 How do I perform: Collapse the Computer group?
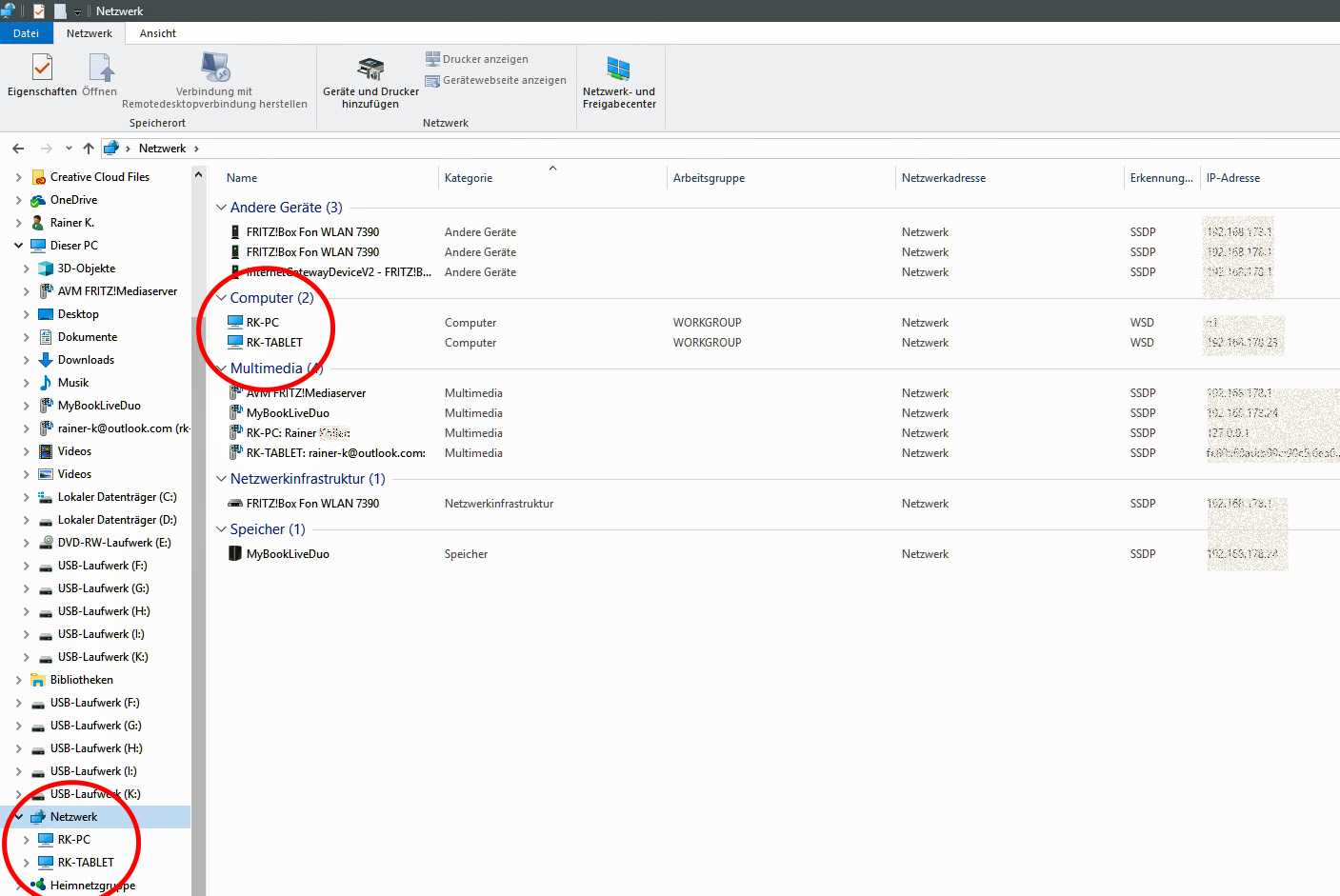221,298
